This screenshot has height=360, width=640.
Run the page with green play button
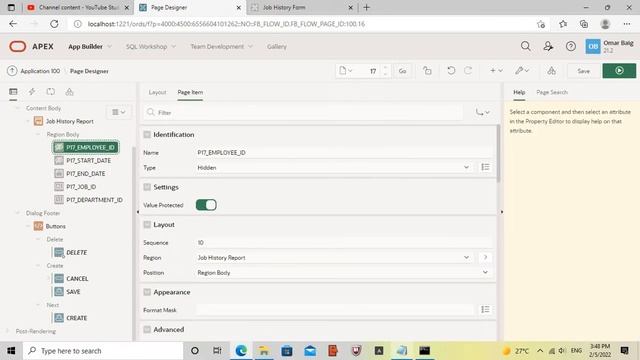(619, 71)
